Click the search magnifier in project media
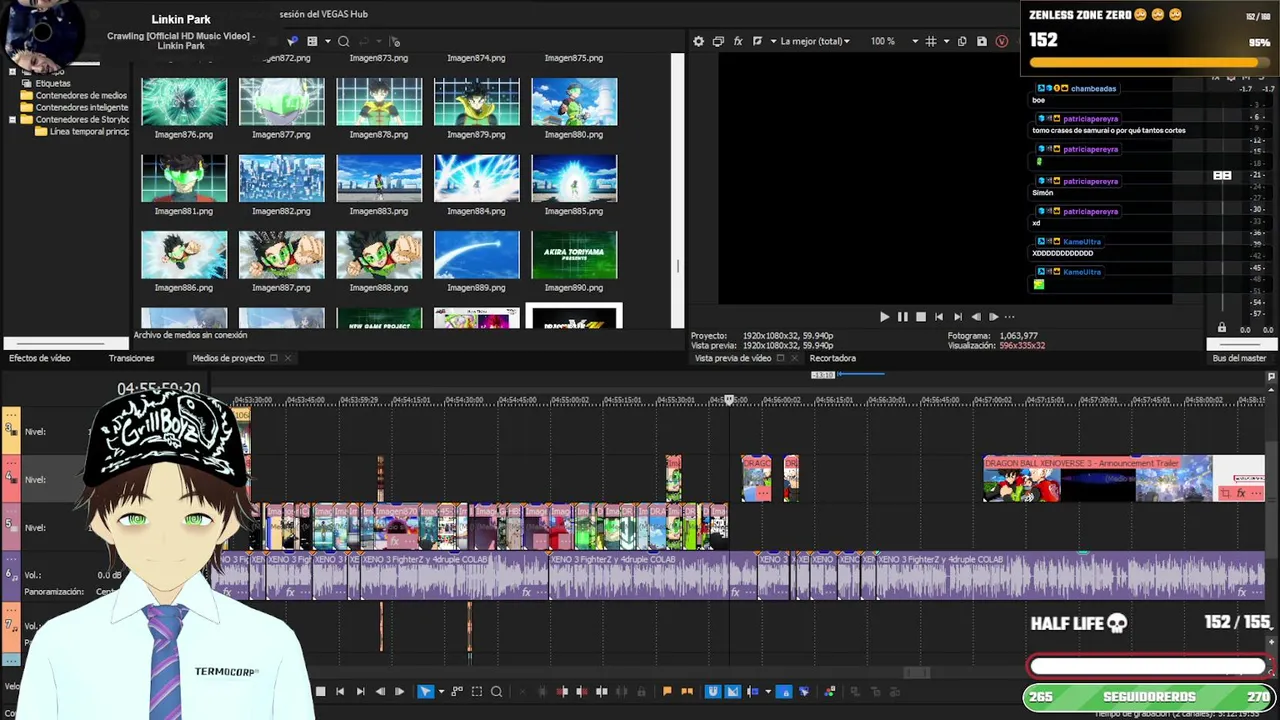The image size is (1280, 720). 343,41
